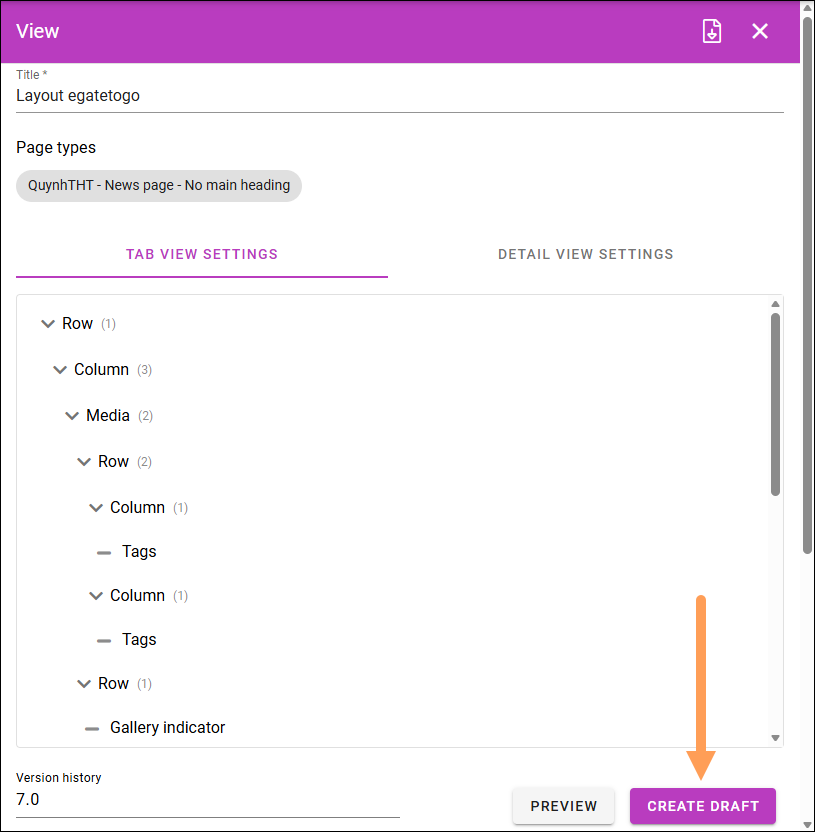815x832 pixels.
Task: Open the Tab View Settings tab
Action: [202, 254]
